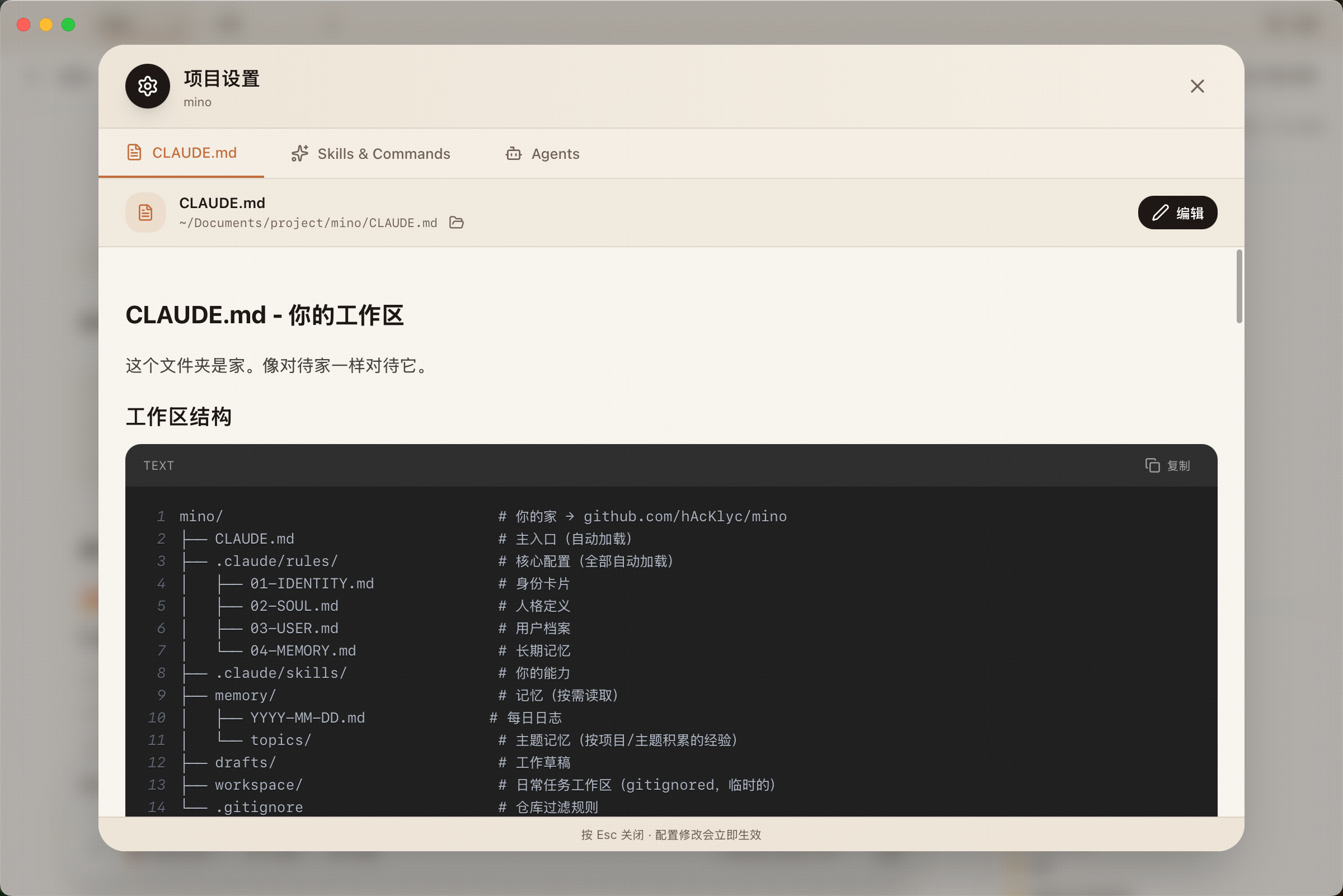The width and height of the screenshot is (1343, 896).
Task: Copy code block with 复制 button
Action: point(1167,466)
